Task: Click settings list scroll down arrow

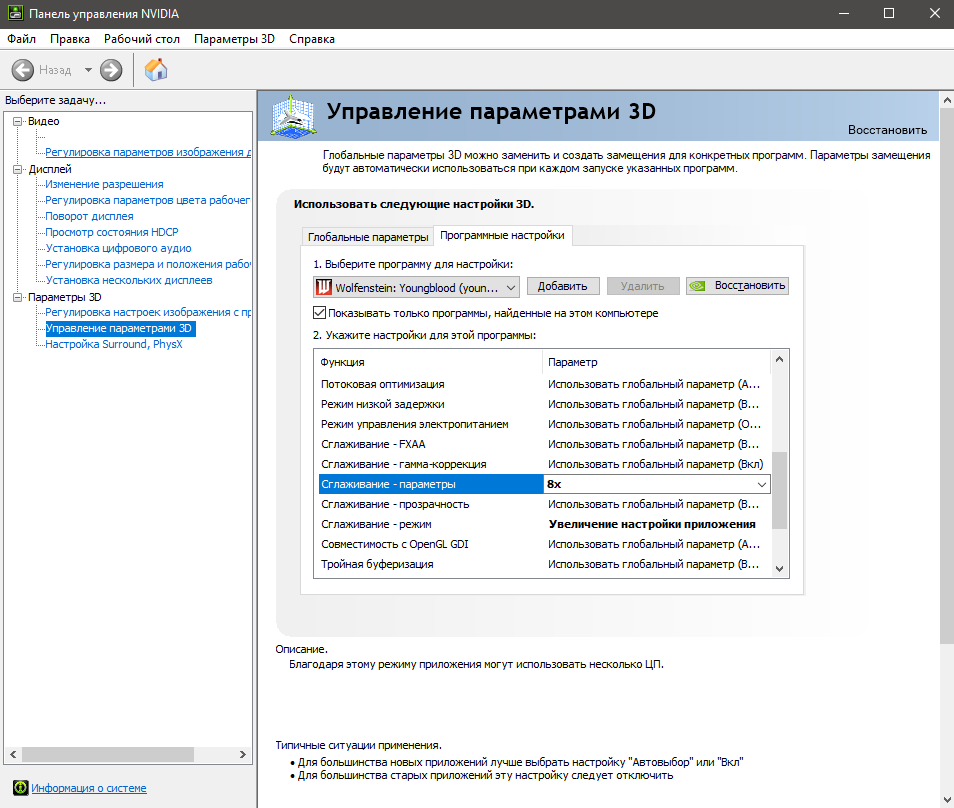Action: tap(779, 569)
